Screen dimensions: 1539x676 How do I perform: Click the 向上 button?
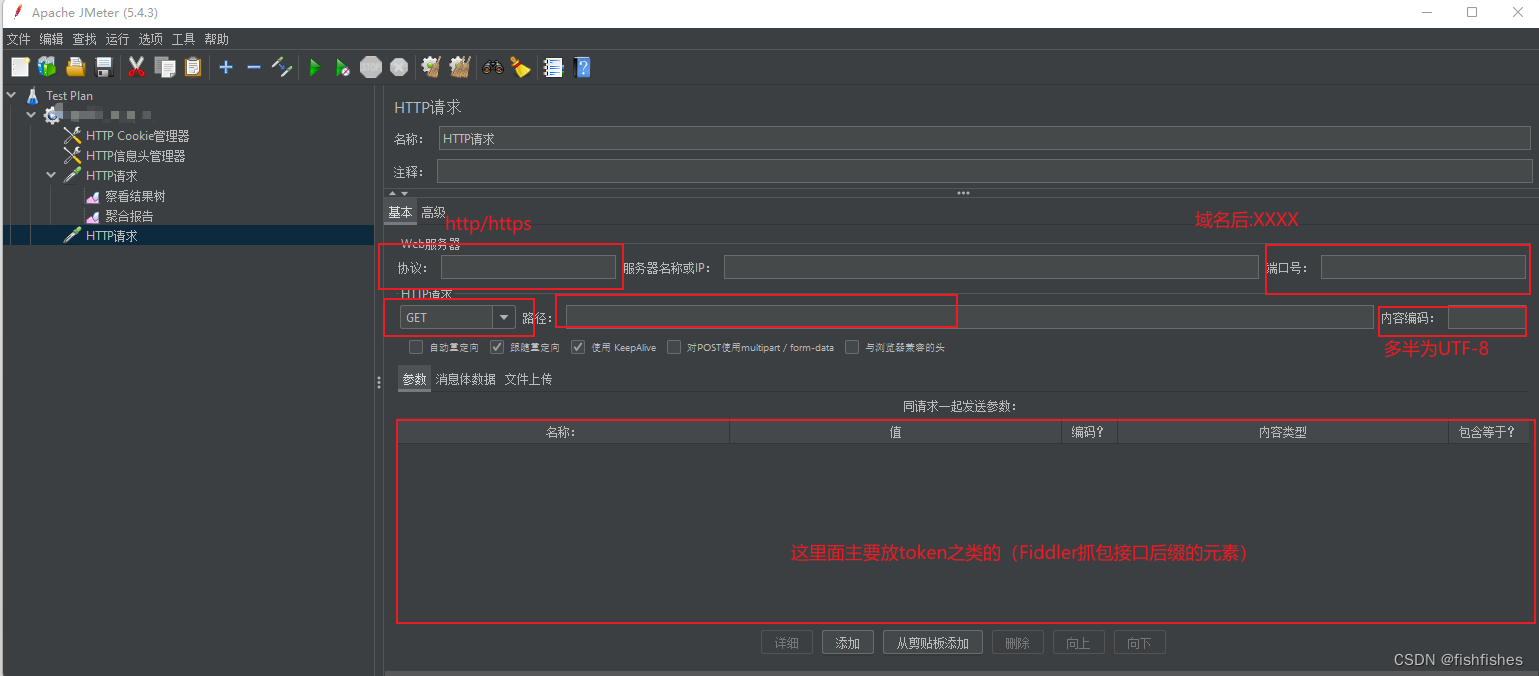point(1079,643)
